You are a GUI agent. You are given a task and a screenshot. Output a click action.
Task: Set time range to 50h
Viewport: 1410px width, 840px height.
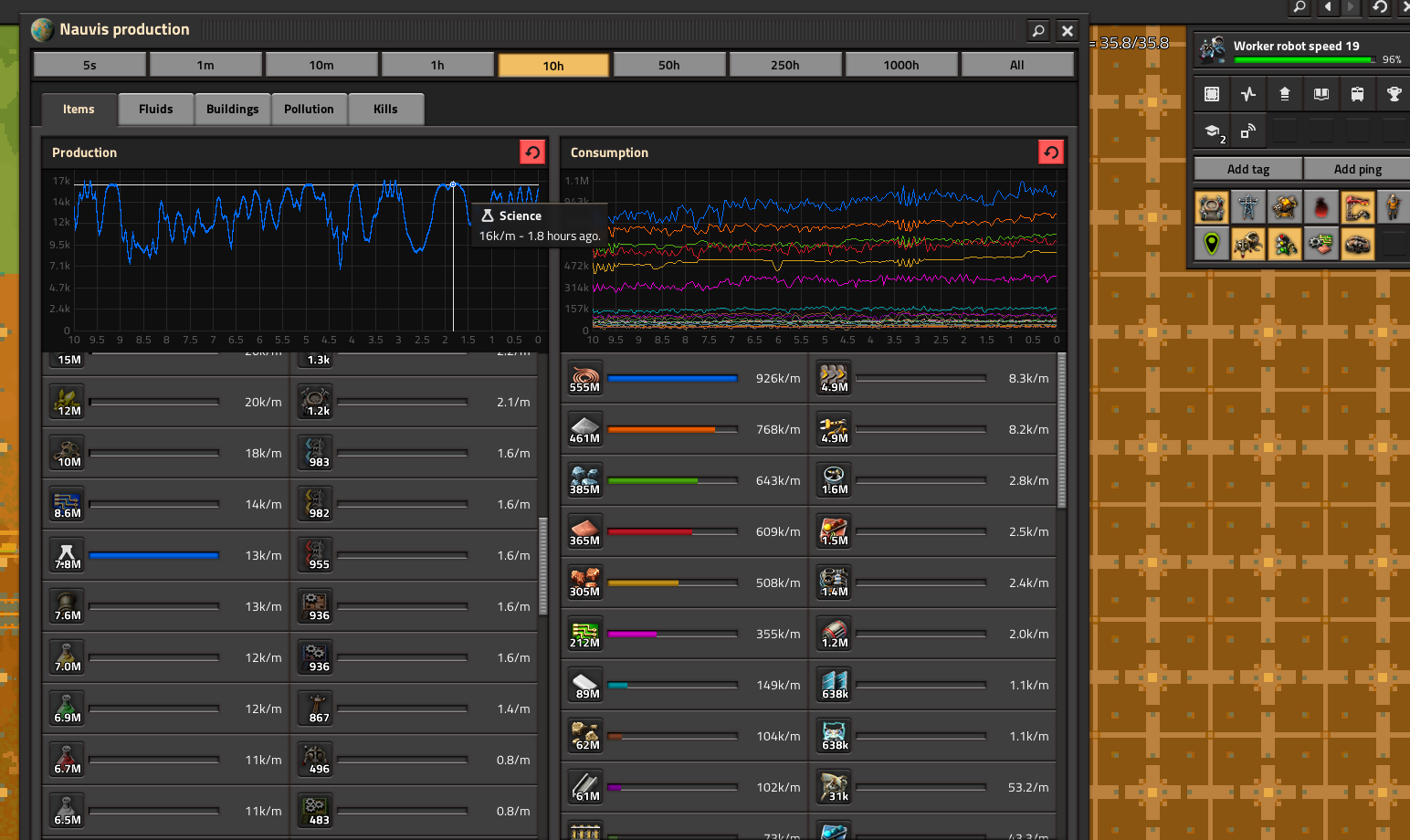(669, 65)
